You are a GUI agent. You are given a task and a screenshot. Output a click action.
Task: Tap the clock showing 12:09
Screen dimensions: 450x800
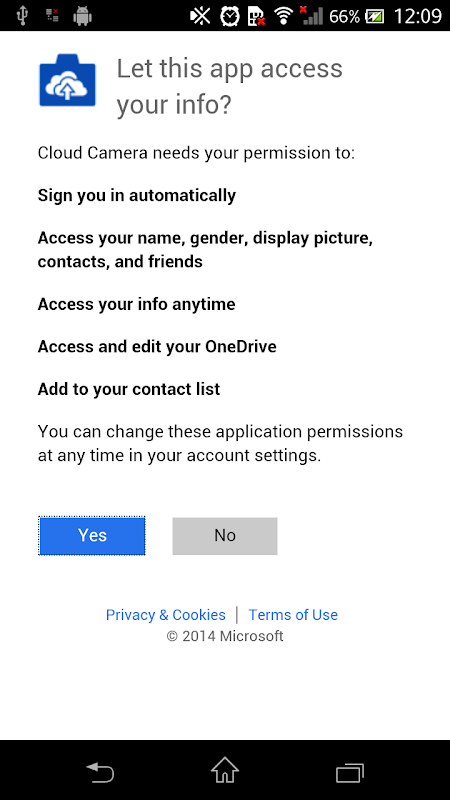click(417, 16)
